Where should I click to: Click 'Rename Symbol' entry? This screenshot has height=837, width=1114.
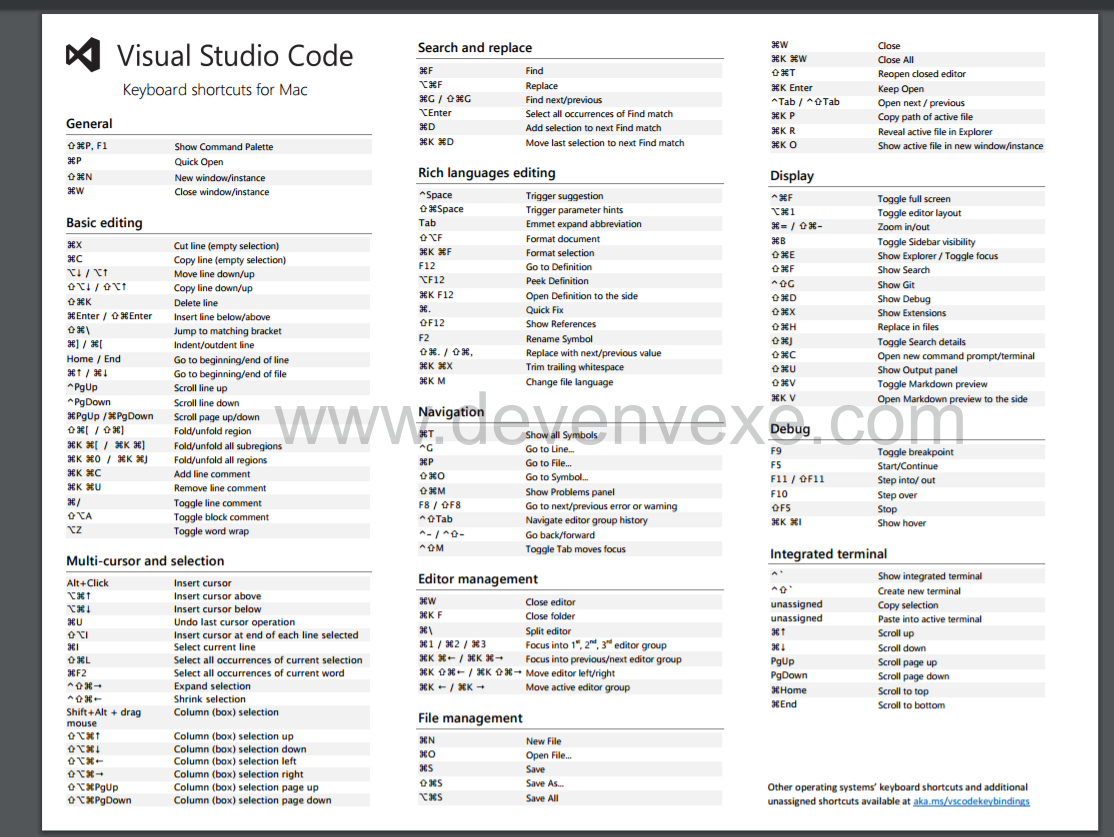559,340
